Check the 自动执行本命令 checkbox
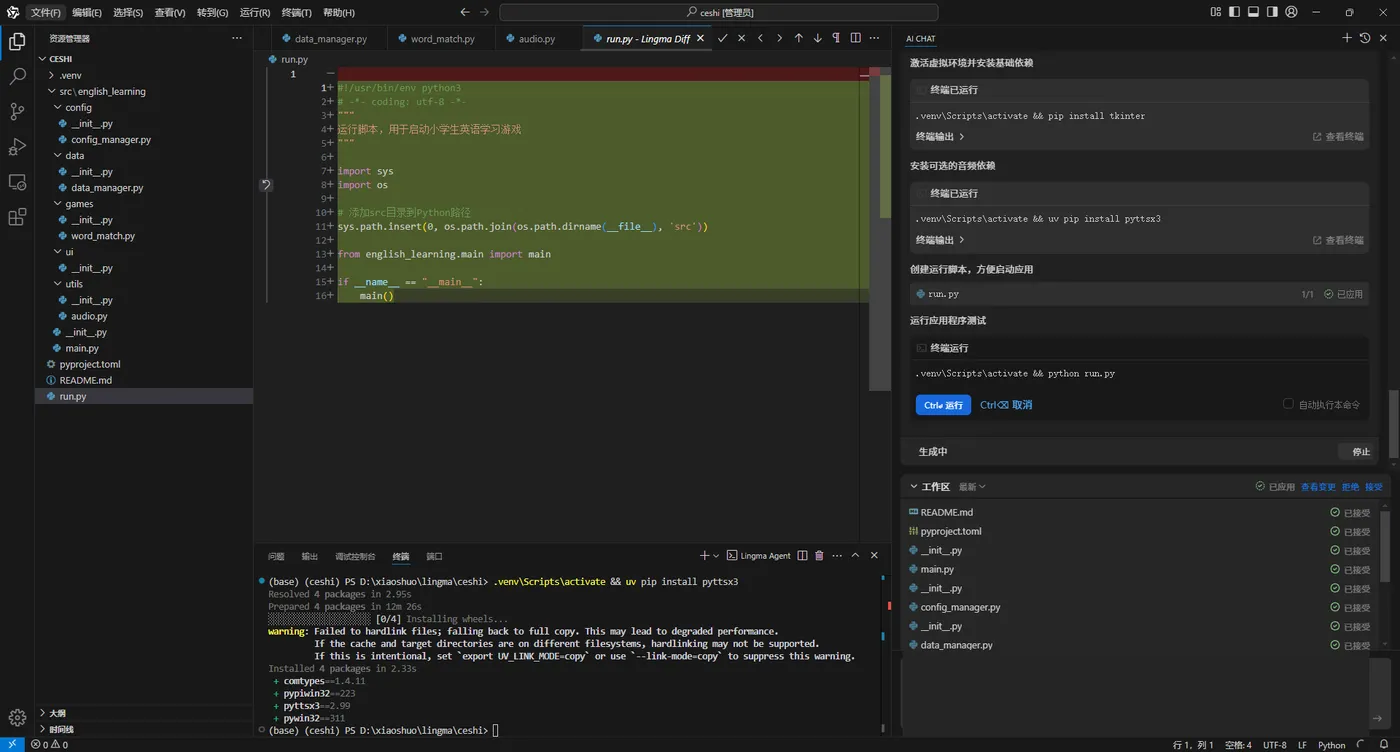The height and width of the screenshot is (752, 1400). coord(1288,404)
